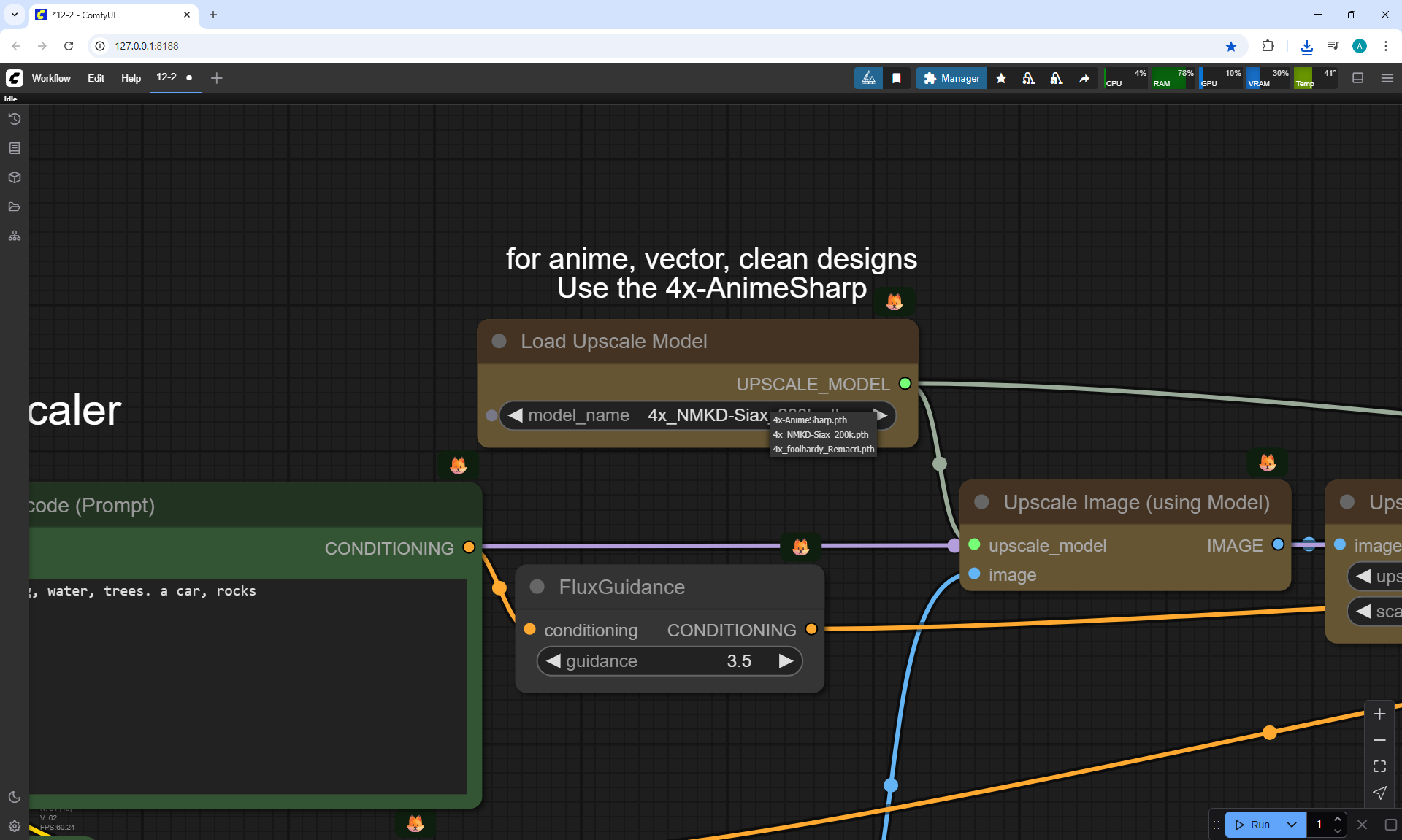The image size is (1402, 840).
Task: Toggle dark theme moon icon
Action: [15, 797]
